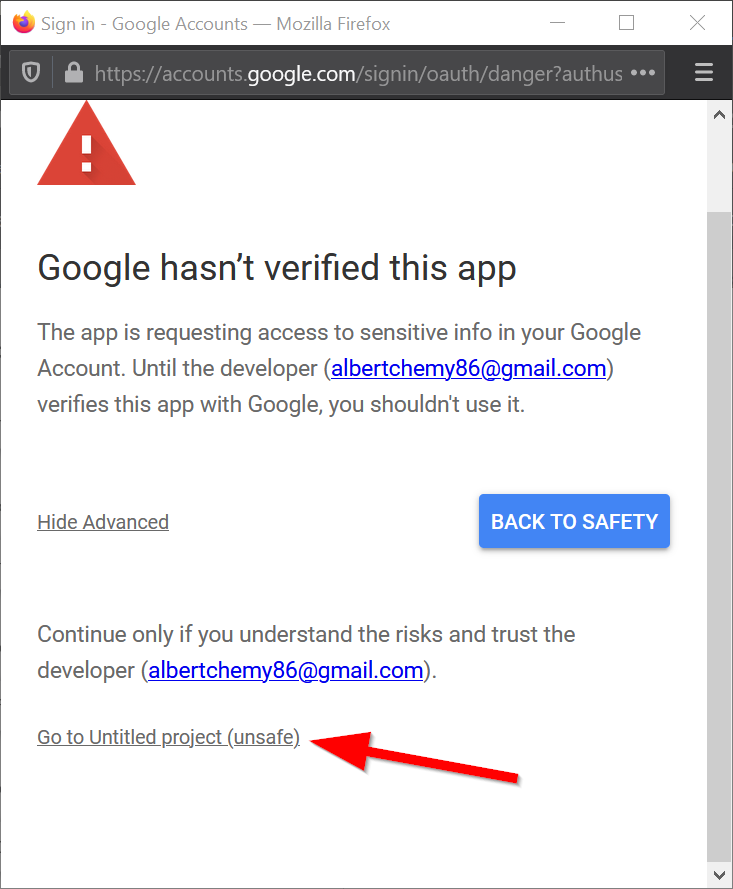
Task: Click the Firefox logo in the title bar
Action: (23, 23)
